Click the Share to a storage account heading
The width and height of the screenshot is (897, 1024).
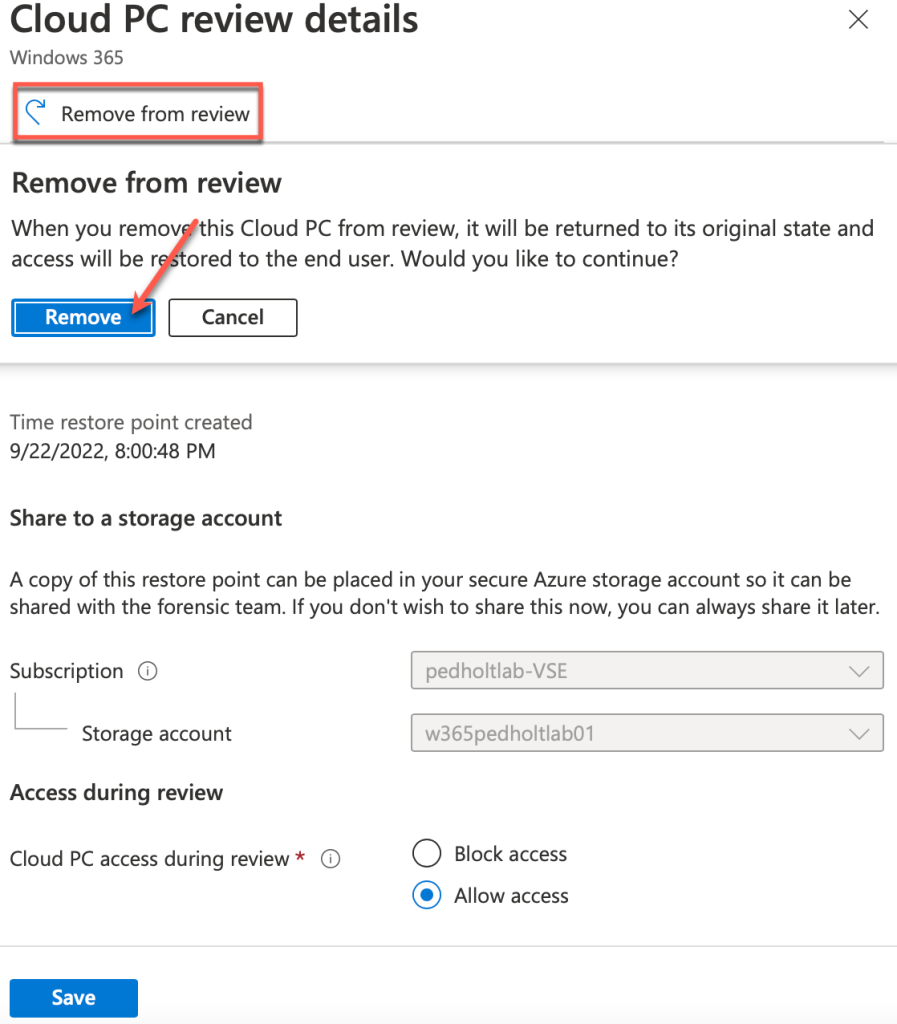pyautogui.click(x=146, y=518)
